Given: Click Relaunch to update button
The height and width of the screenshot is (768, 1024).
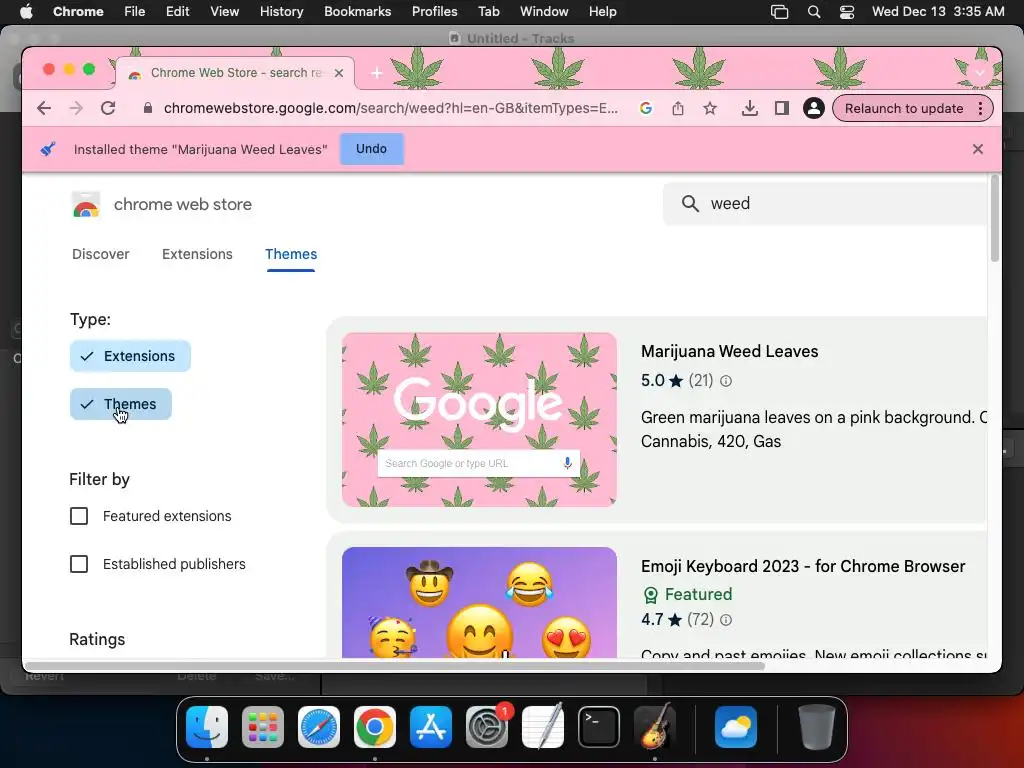Looking at the screenshot, I should (904, 108).
